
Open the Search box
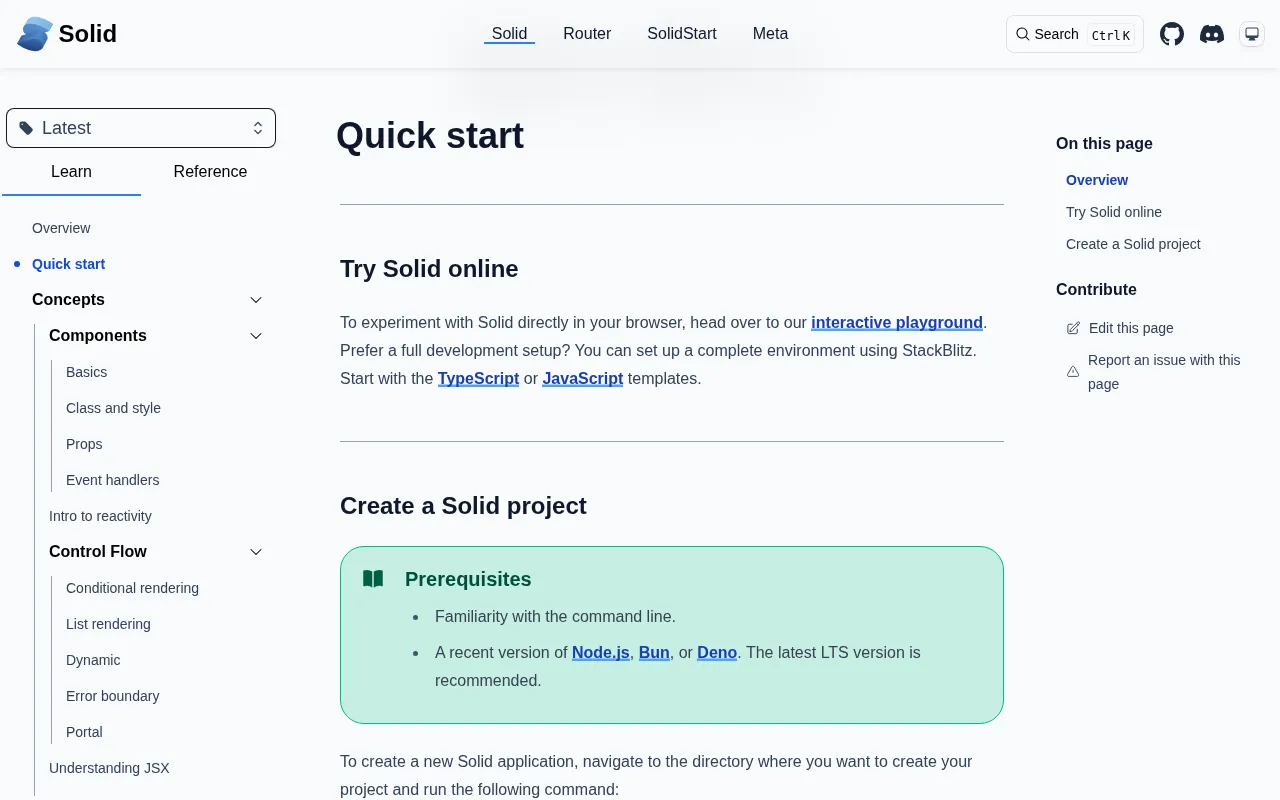(1075, 34)
